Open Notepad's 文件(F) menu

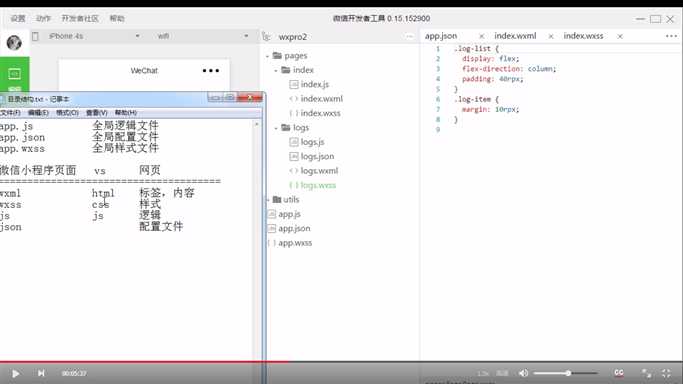pyautogui.click(x=10, y=113)
